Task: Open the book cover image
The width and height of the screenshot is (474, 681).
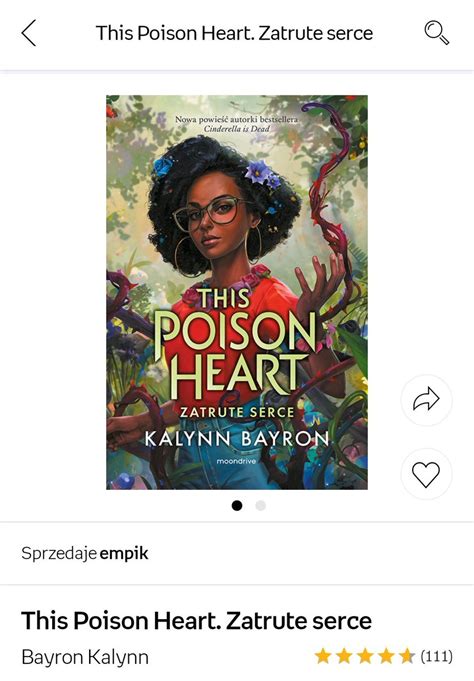Action: click(x=237, y=292)
